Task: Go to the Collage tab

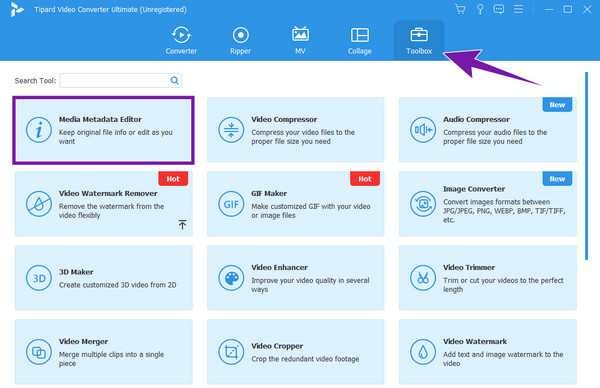Action: click(x=359, y=41)
